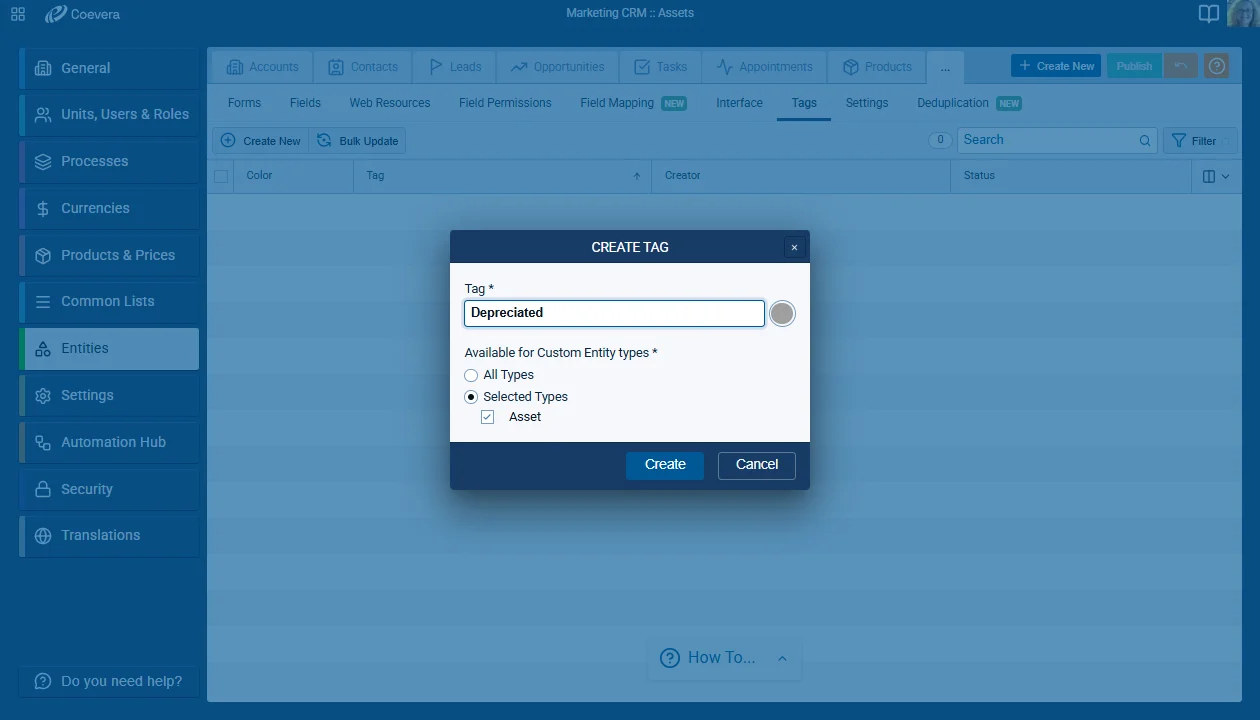Click top-right Create New button
The image size is (1260, 720).
click(1056, 66)
